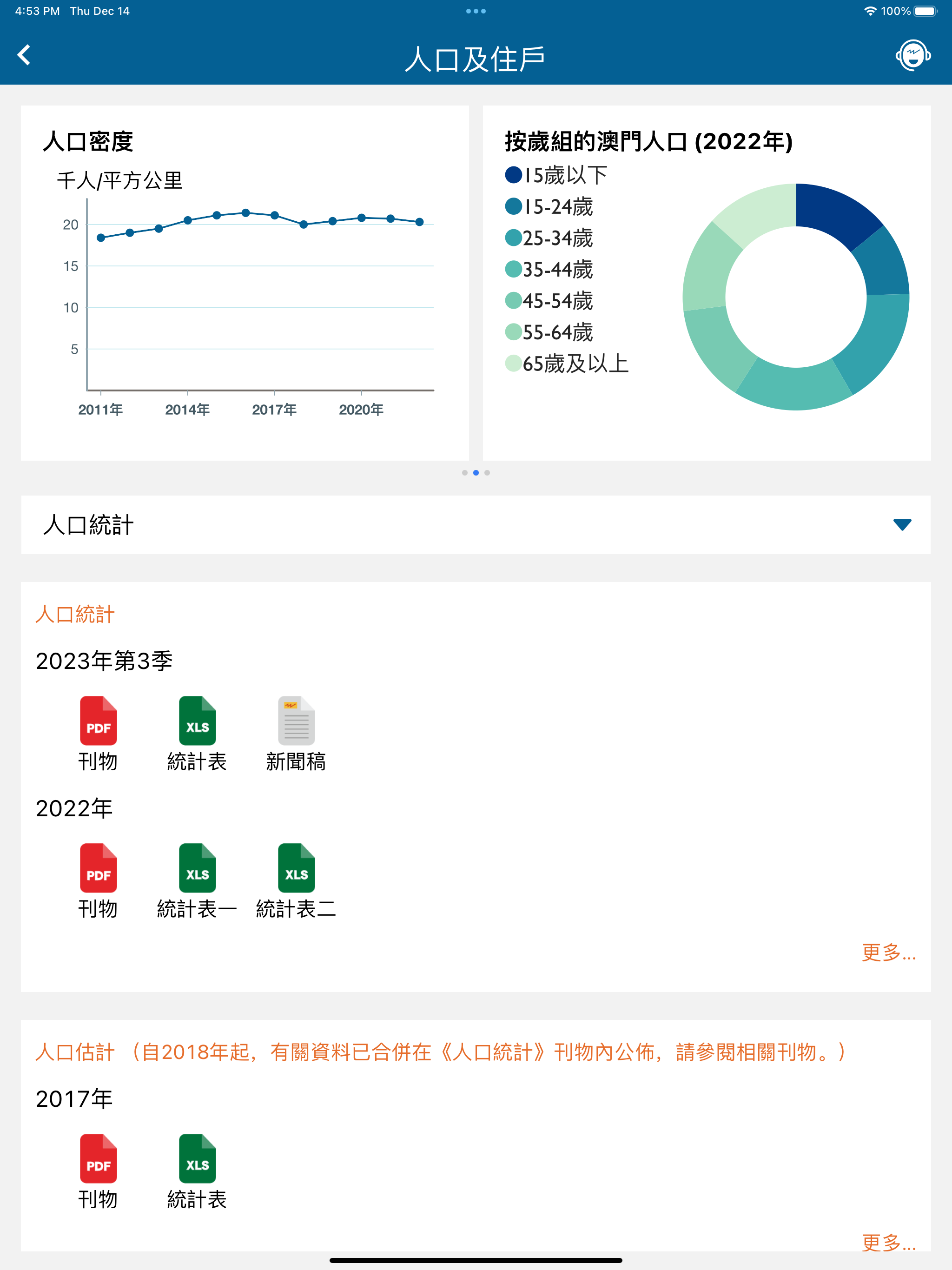Tap 更多... link under 人口估計 section
Screen dimensions: 952x1270
pos(888,1243)
